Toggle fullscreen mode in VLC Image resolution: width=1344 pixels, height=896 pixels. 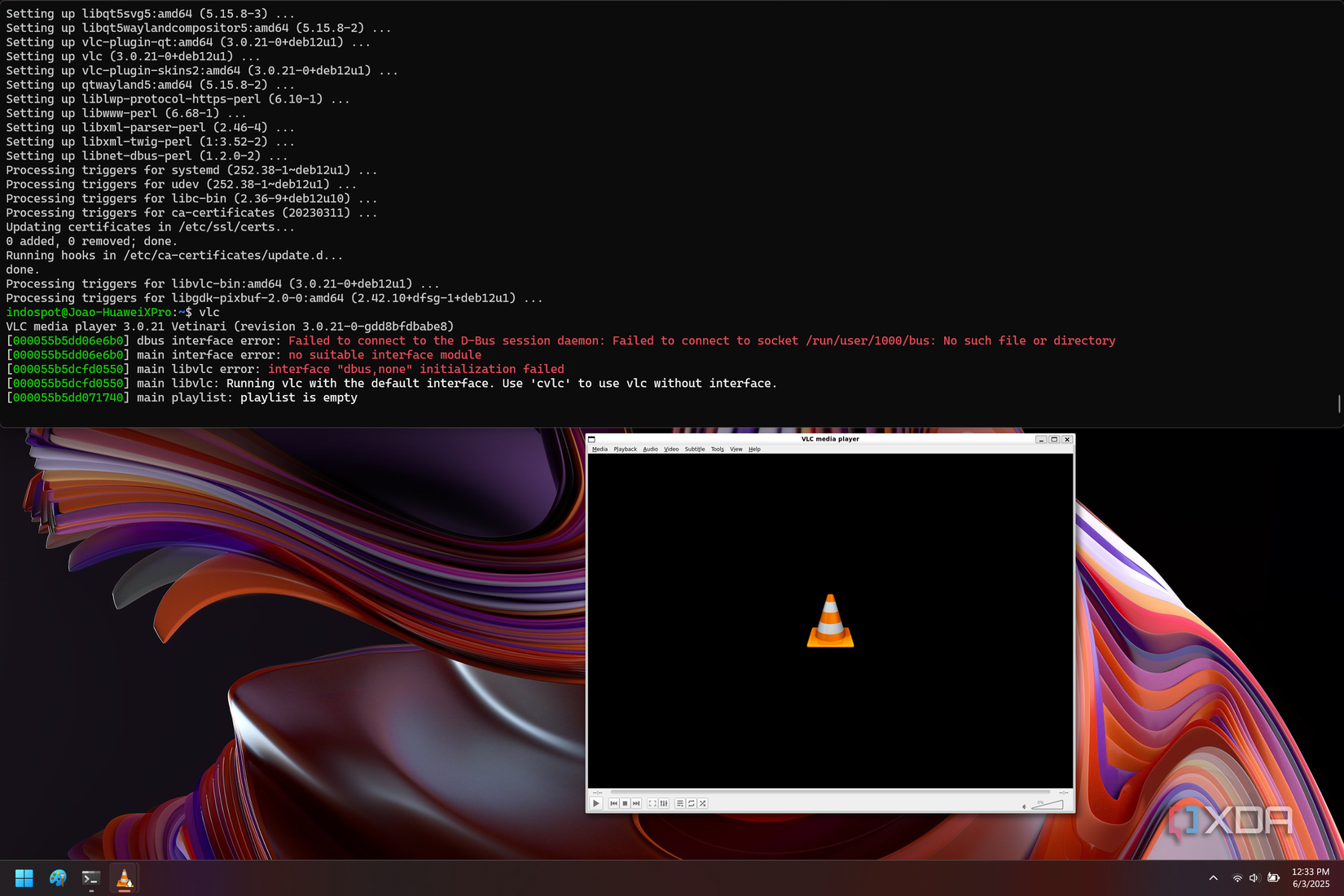pos(652,803)
